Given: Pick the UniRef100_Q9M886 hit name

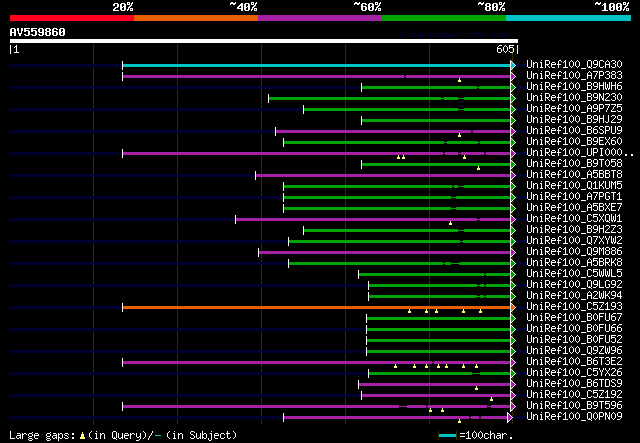Looking at the screenshot, I should tap(574, 252).
